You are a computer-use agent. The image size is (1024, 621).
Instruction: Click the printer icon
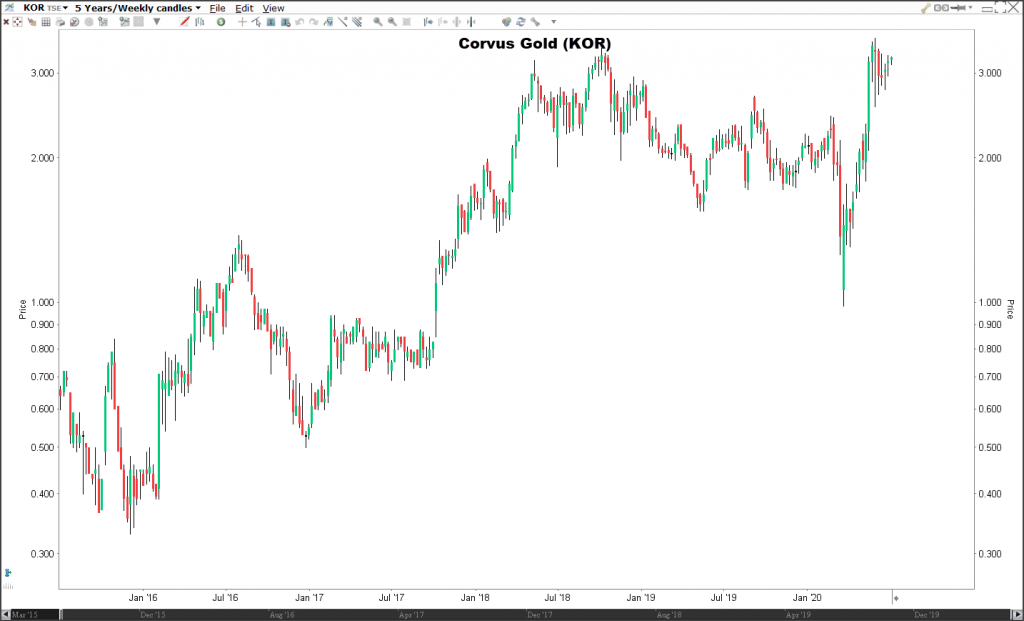tap(60, 22)
